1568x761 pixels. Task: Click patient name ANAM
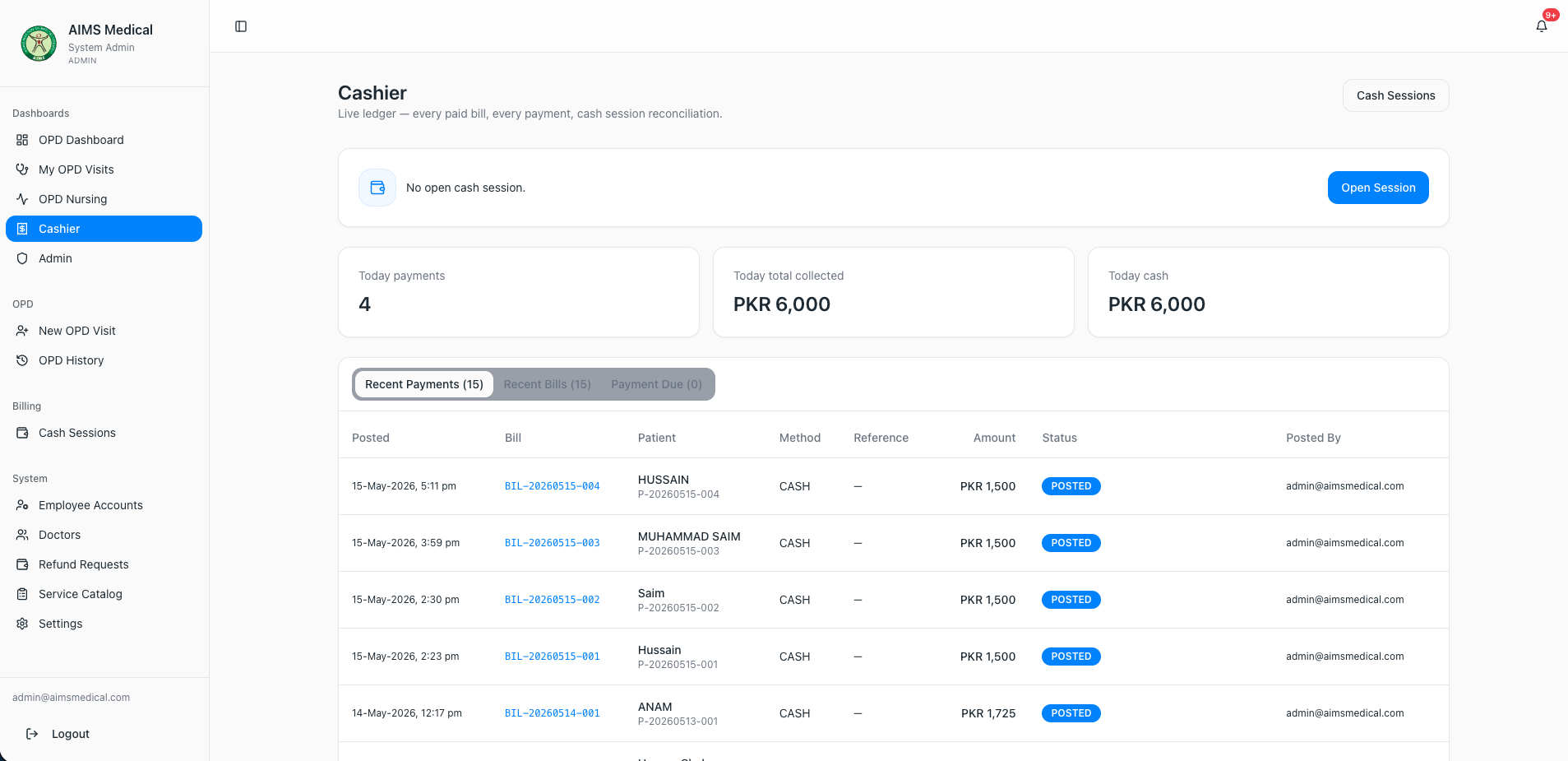(654, 707)
